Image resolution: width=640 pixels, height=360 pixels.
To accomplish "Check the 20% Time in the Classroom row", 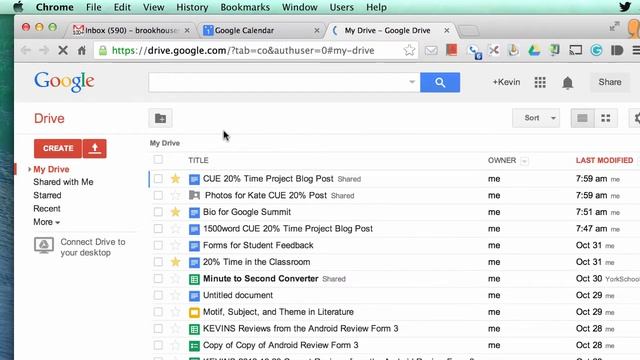I will point(158,262).
